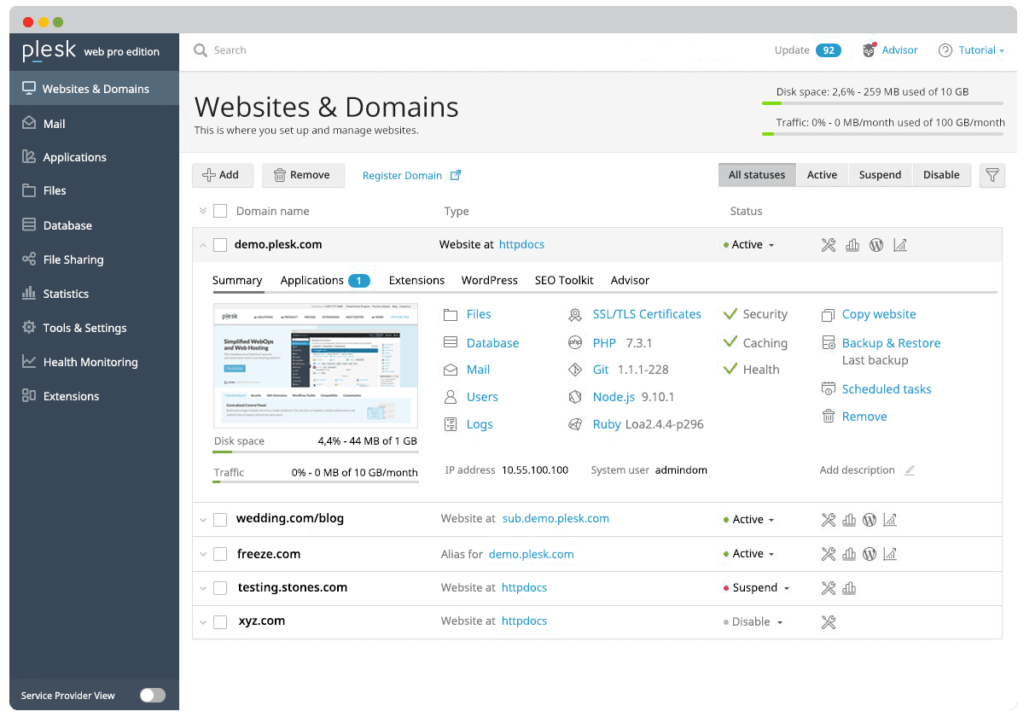Click the Git diamond icon
The height and width of the screenshot is (717, 1024).
[575, 370]
